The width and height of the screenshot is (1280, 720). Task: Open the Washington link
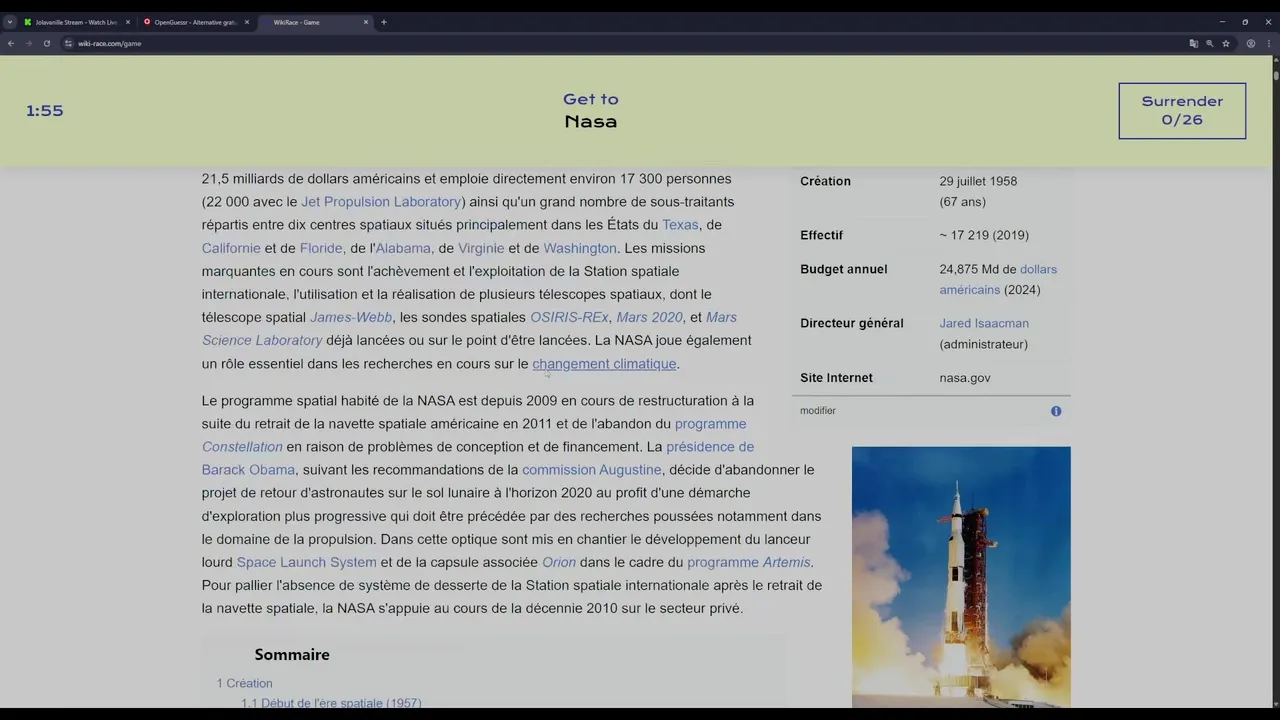tap(580, 248)
